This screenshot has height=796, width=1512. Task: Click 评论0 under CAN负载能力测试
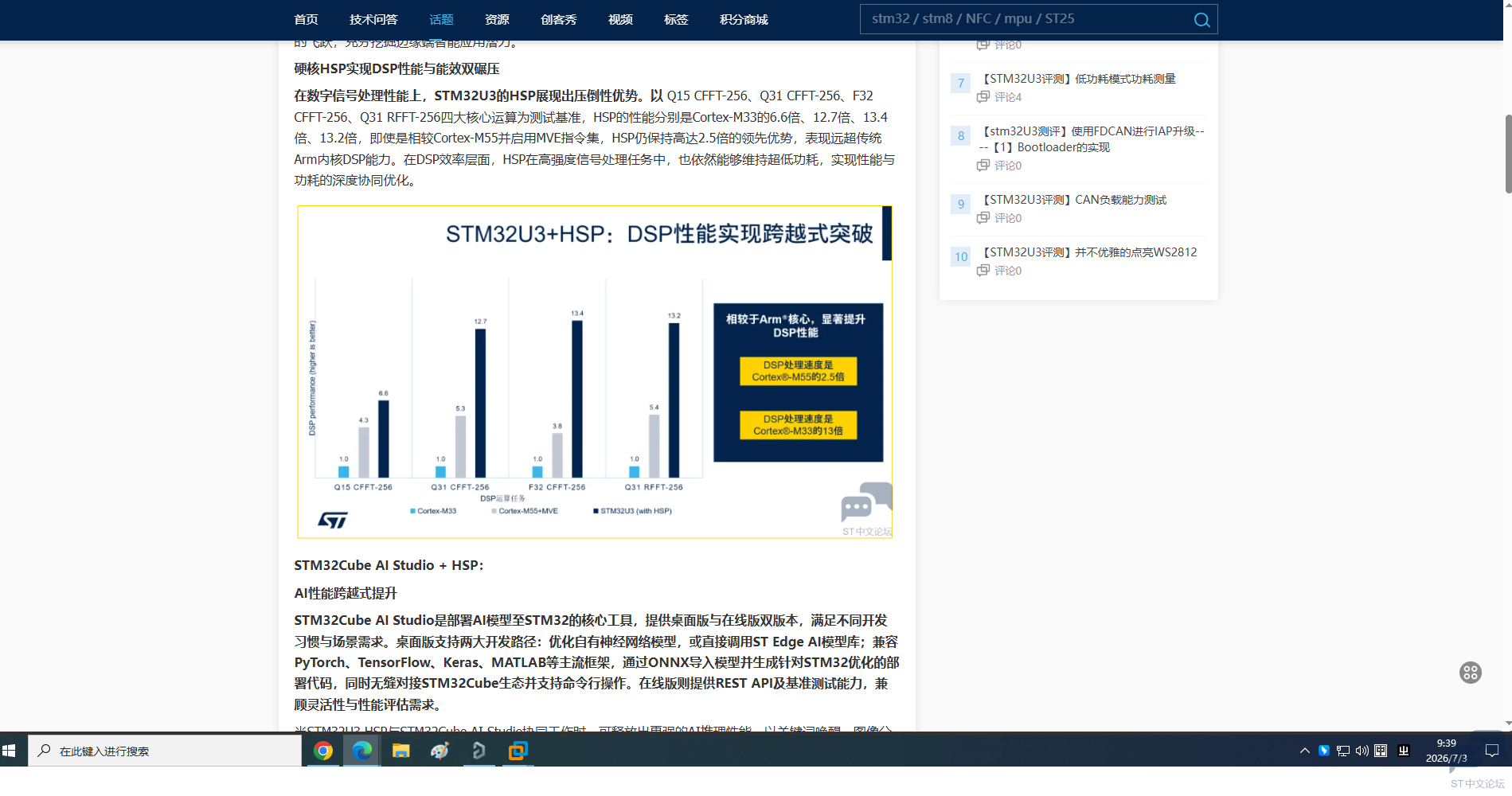[1008, 218]
